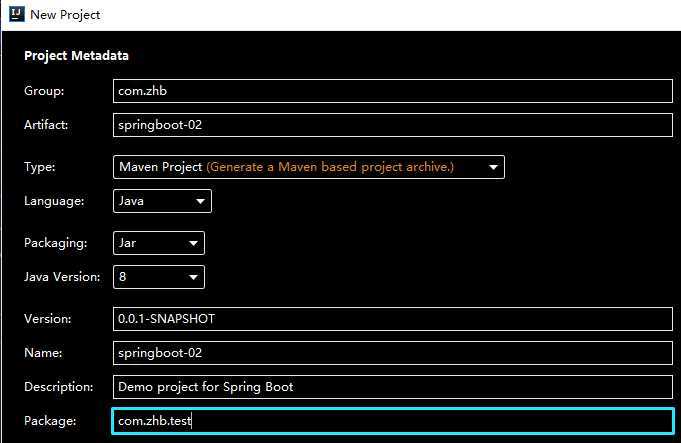681x443 pixels.
Task: Open the Java Version dropdown showing 8
Action: 159,277
